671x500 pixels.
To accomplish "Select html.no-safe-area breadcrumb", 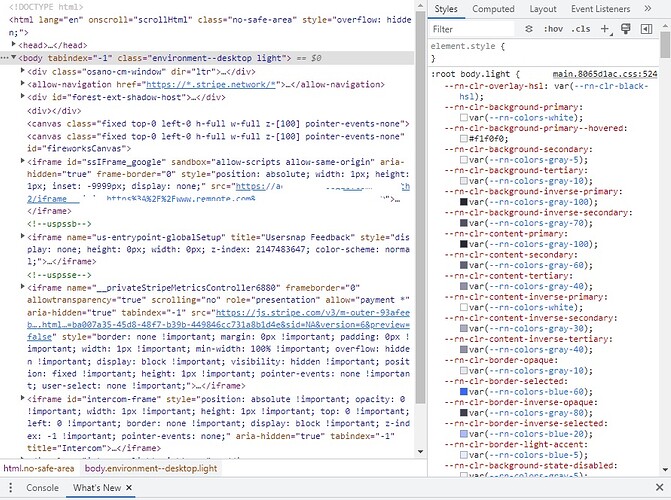I will point(39,468).
